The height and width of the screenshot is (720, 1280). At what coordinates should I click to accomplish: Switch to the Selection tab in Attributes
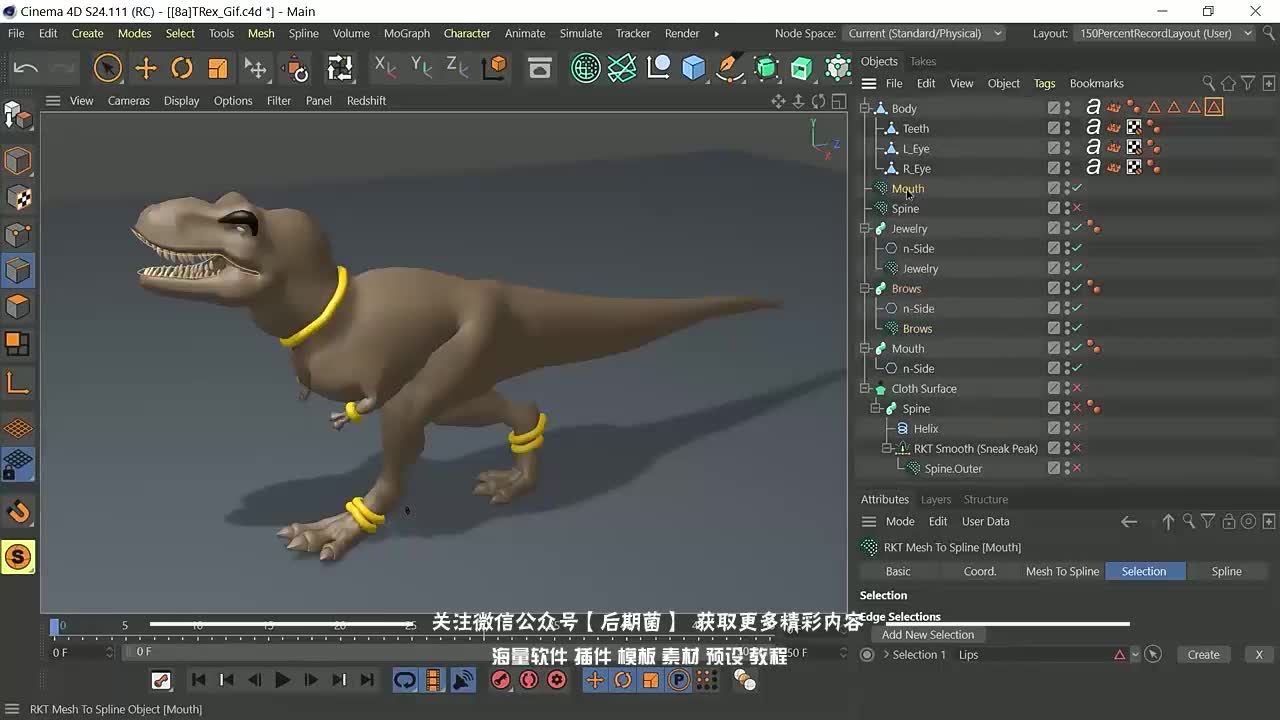[1145, 571]
